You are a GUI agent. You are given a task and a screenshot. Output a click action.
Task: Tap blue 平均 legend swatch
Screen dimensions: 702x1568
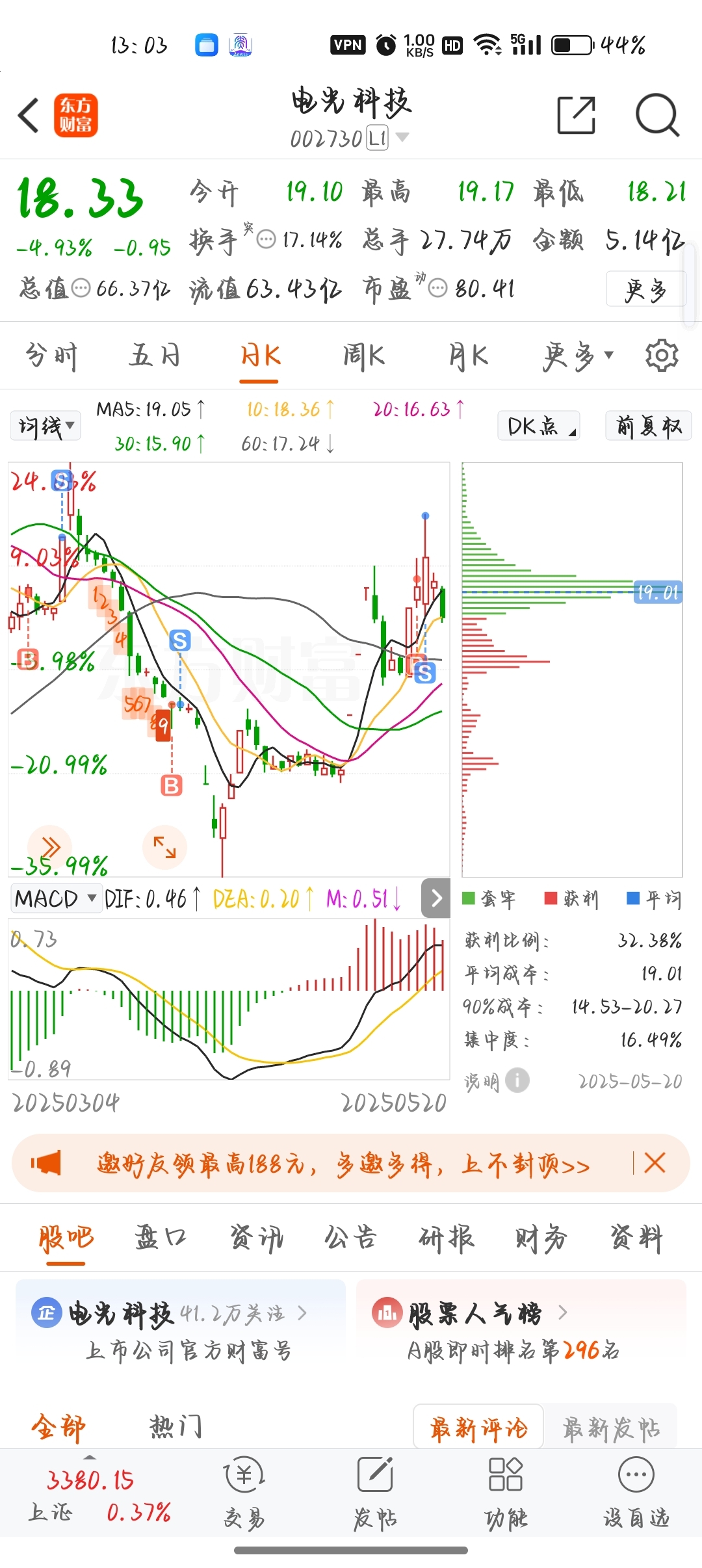coord(632,898)
